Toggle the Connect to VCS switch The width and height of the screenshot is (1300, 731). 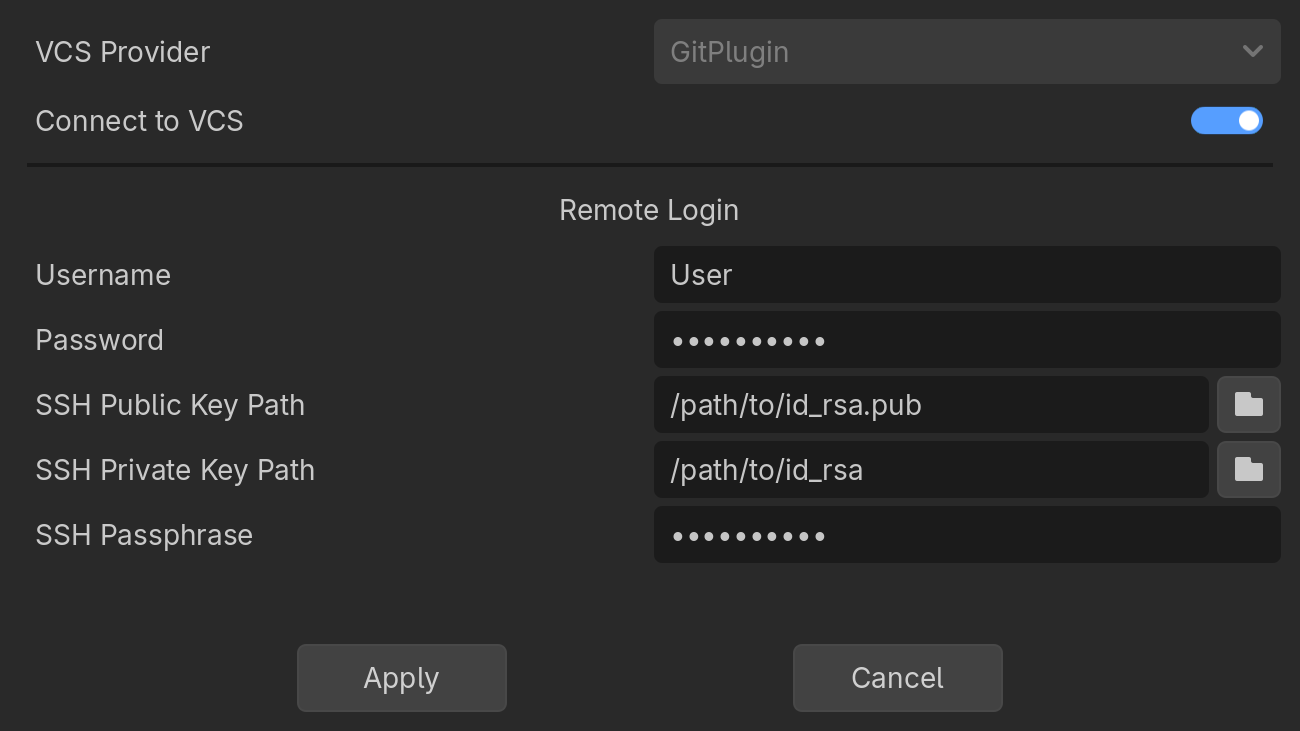click(x=1226, y=121)
